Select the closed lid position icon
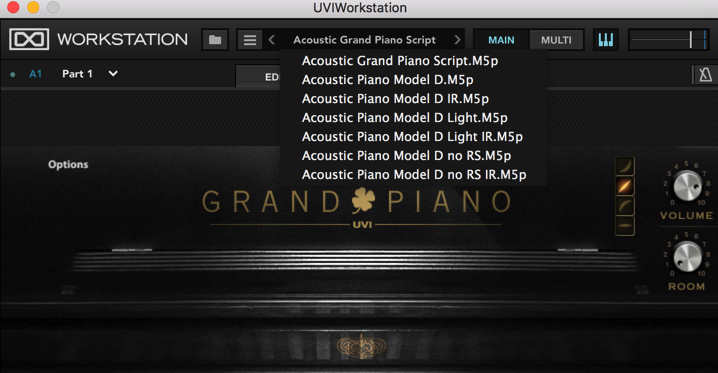 point(625,225)
